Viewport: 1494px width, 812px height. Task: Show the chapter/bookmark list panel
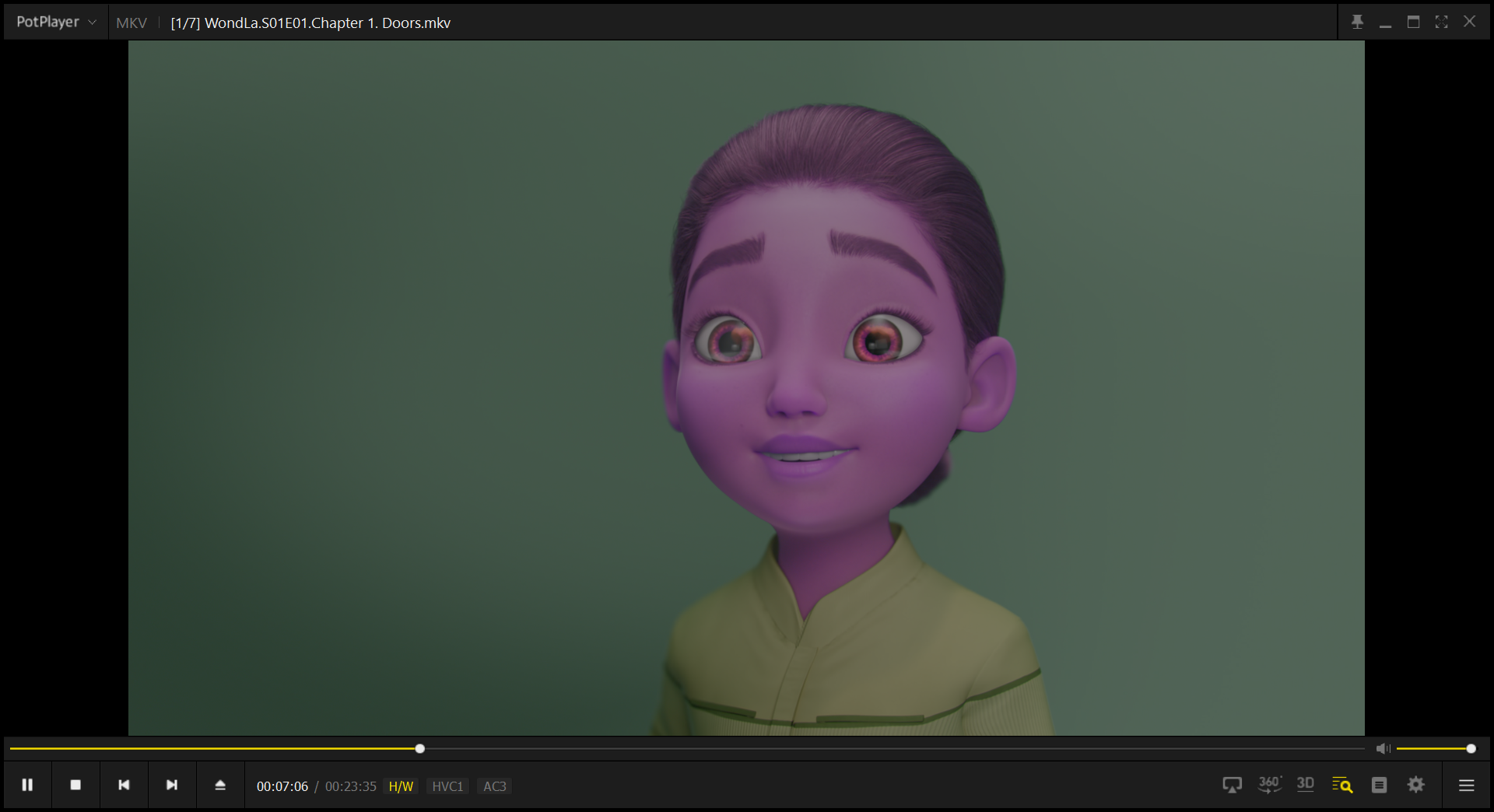[x=1379, y=785]
